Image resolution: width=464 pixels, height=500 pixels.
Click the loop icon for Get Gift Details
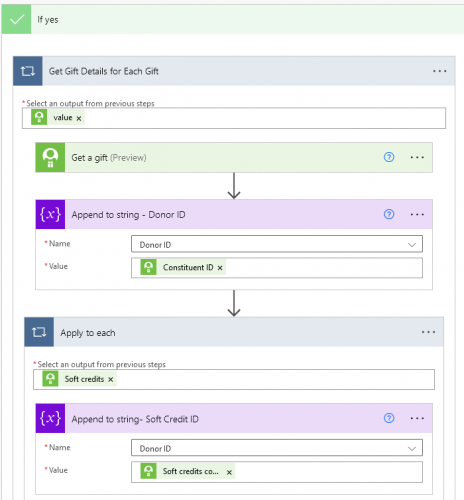coord(28,71)
